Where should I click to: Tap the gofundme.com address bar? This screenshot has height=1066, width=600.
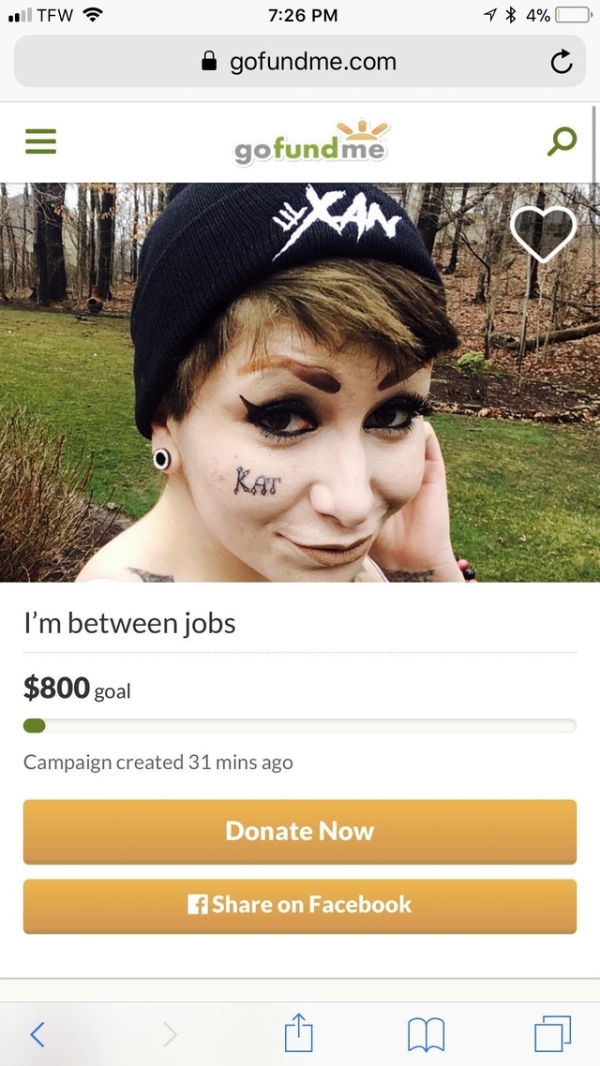pos(300,62)
